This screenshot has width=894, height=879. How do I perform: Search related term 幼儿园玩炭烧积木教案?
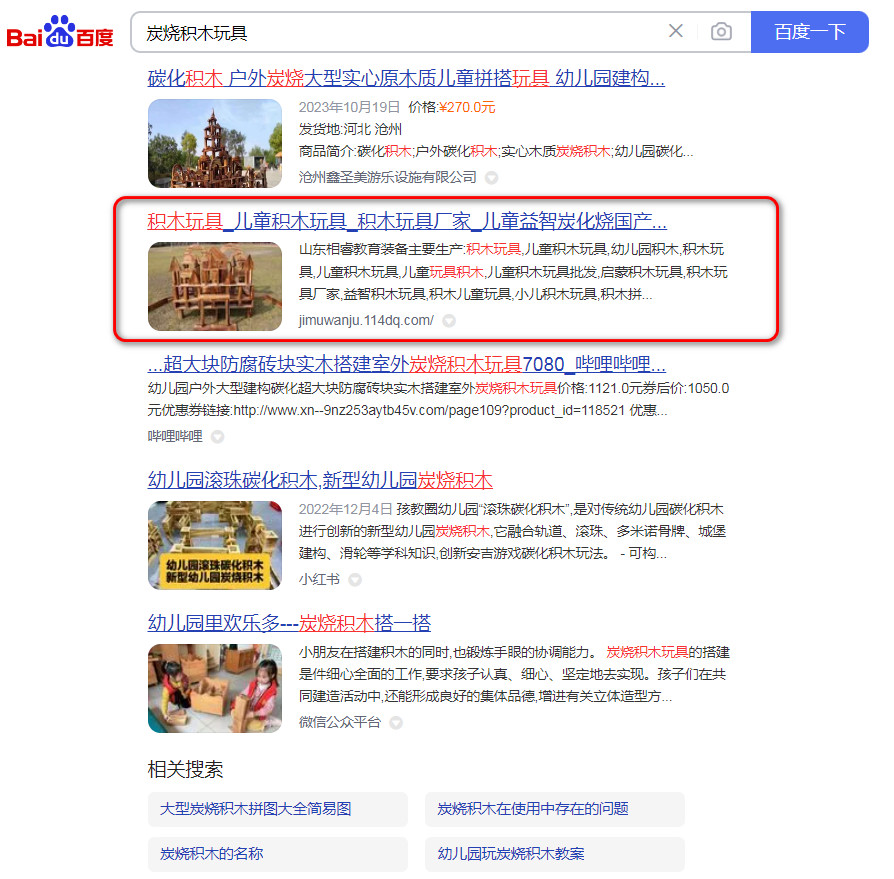(x=555, y=854)
